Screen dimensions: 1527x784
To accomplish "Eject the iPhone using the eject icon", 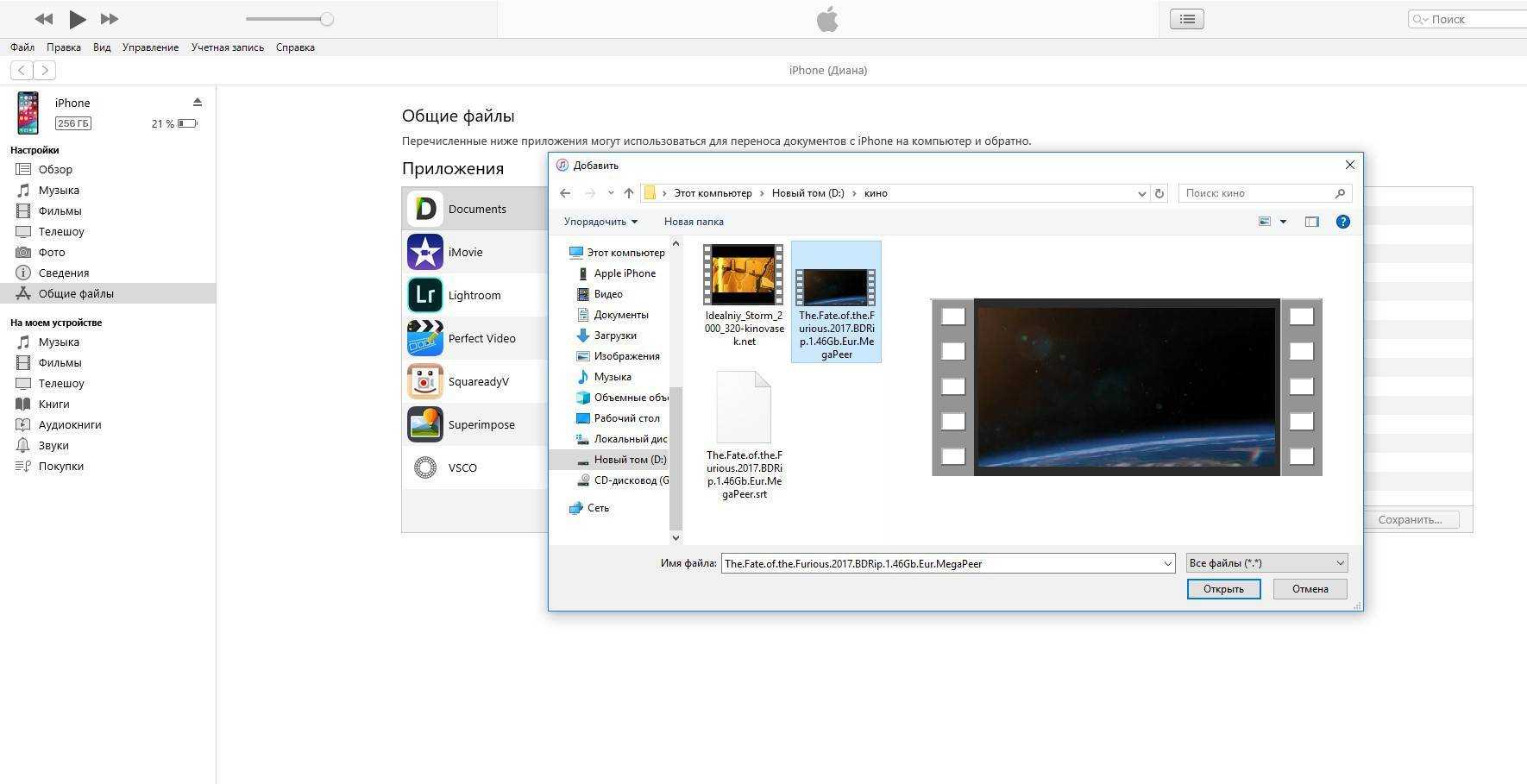I will click(x=197, y=102).
